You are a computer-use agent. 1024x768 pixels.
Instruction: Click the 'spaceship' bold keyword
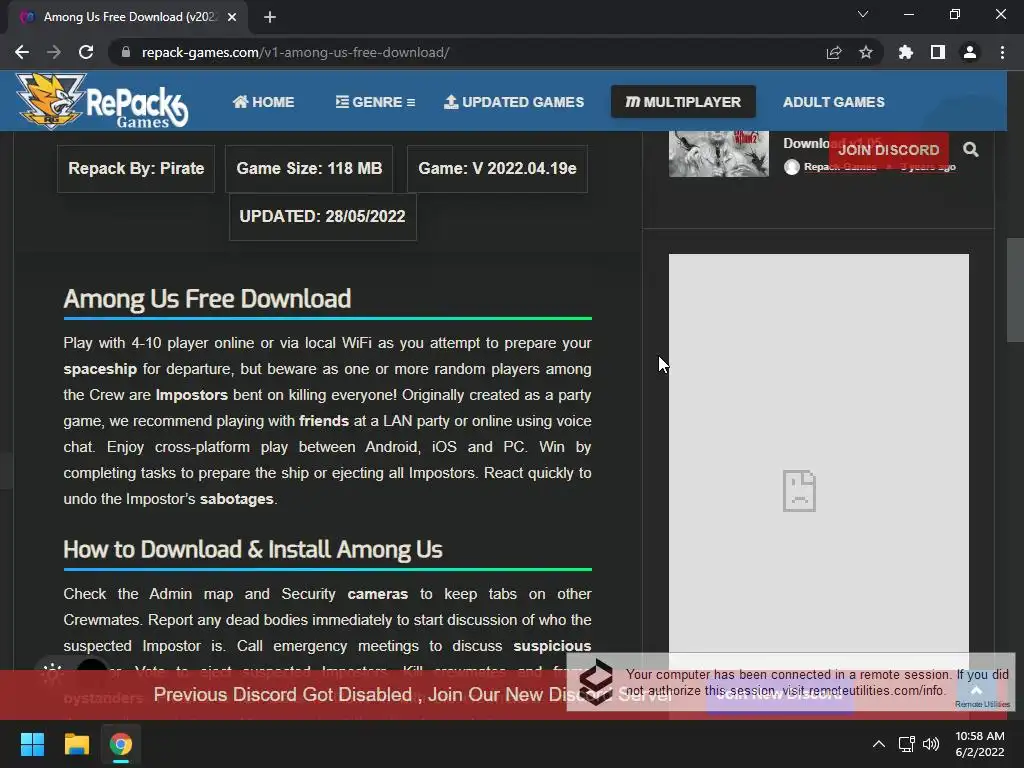[x=100, y=369]
